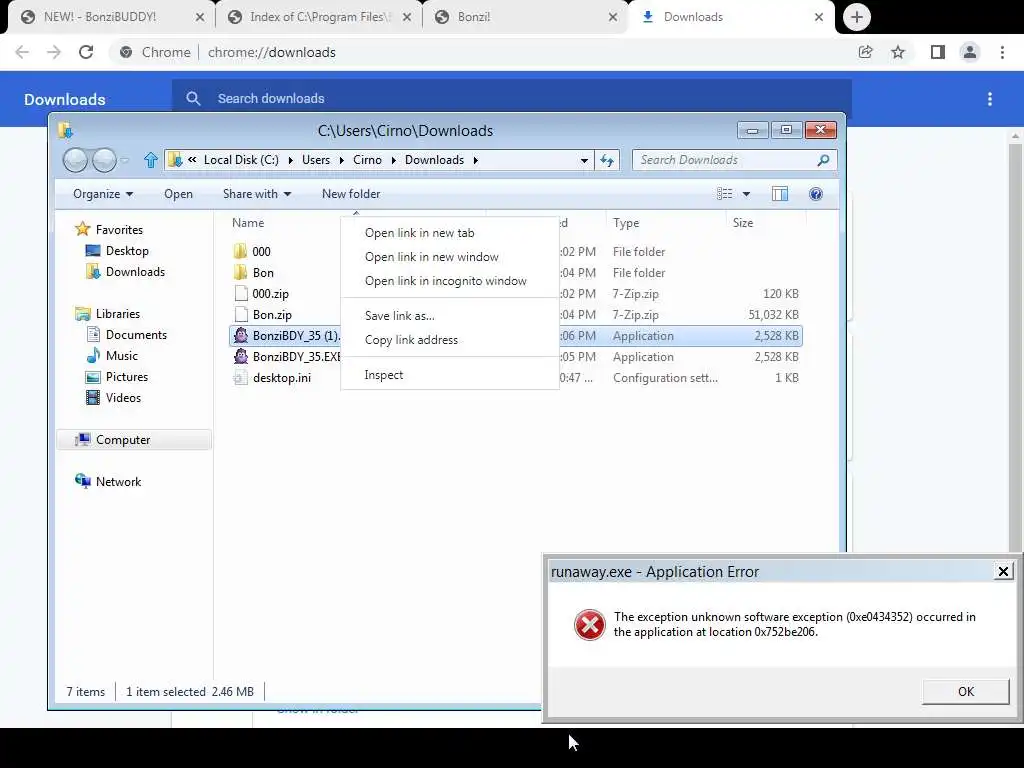Select Computer in navigation pane

tap(134, 440)
